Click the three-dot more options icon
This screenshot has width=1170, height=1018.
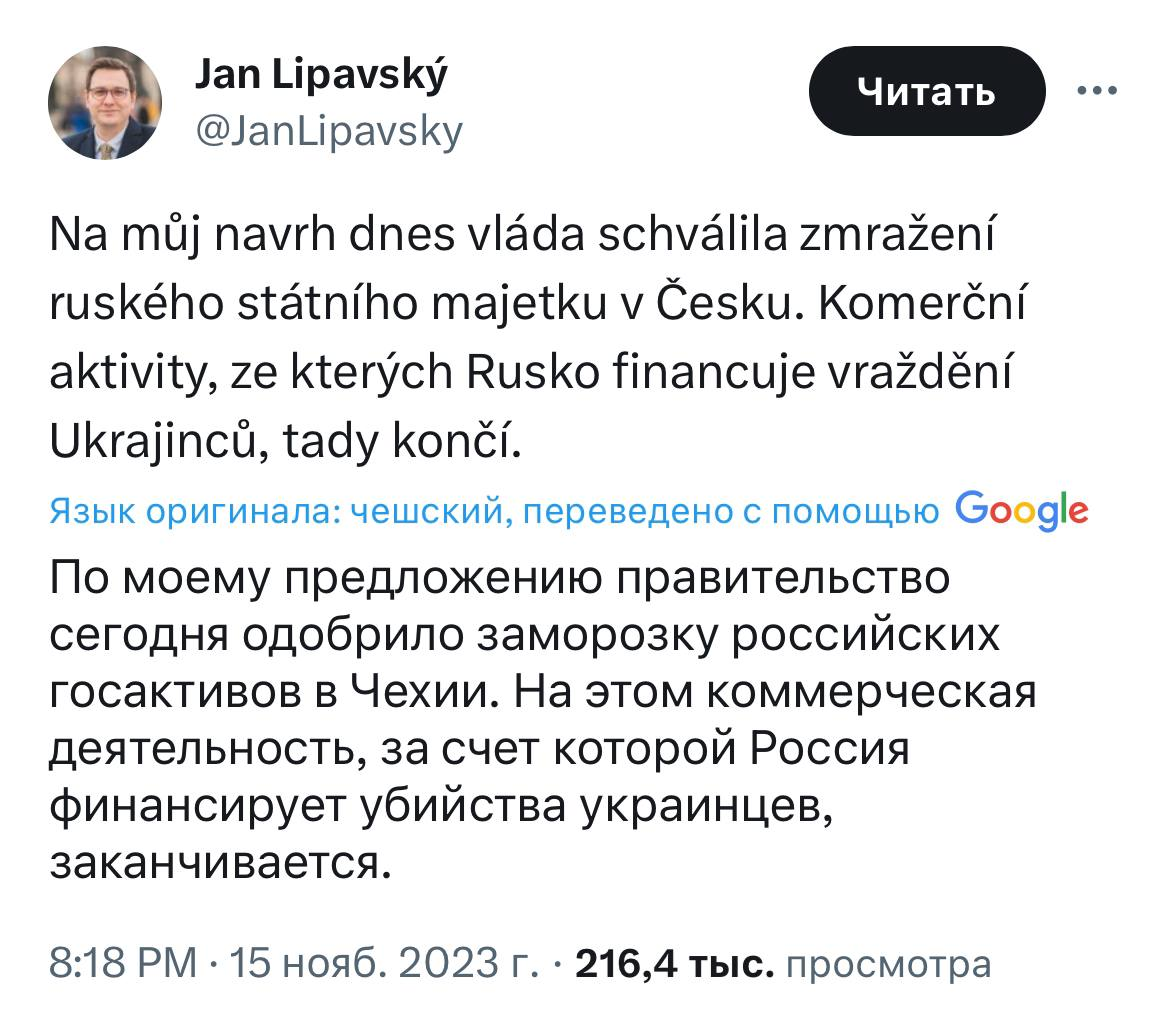tap(1097, 91)
